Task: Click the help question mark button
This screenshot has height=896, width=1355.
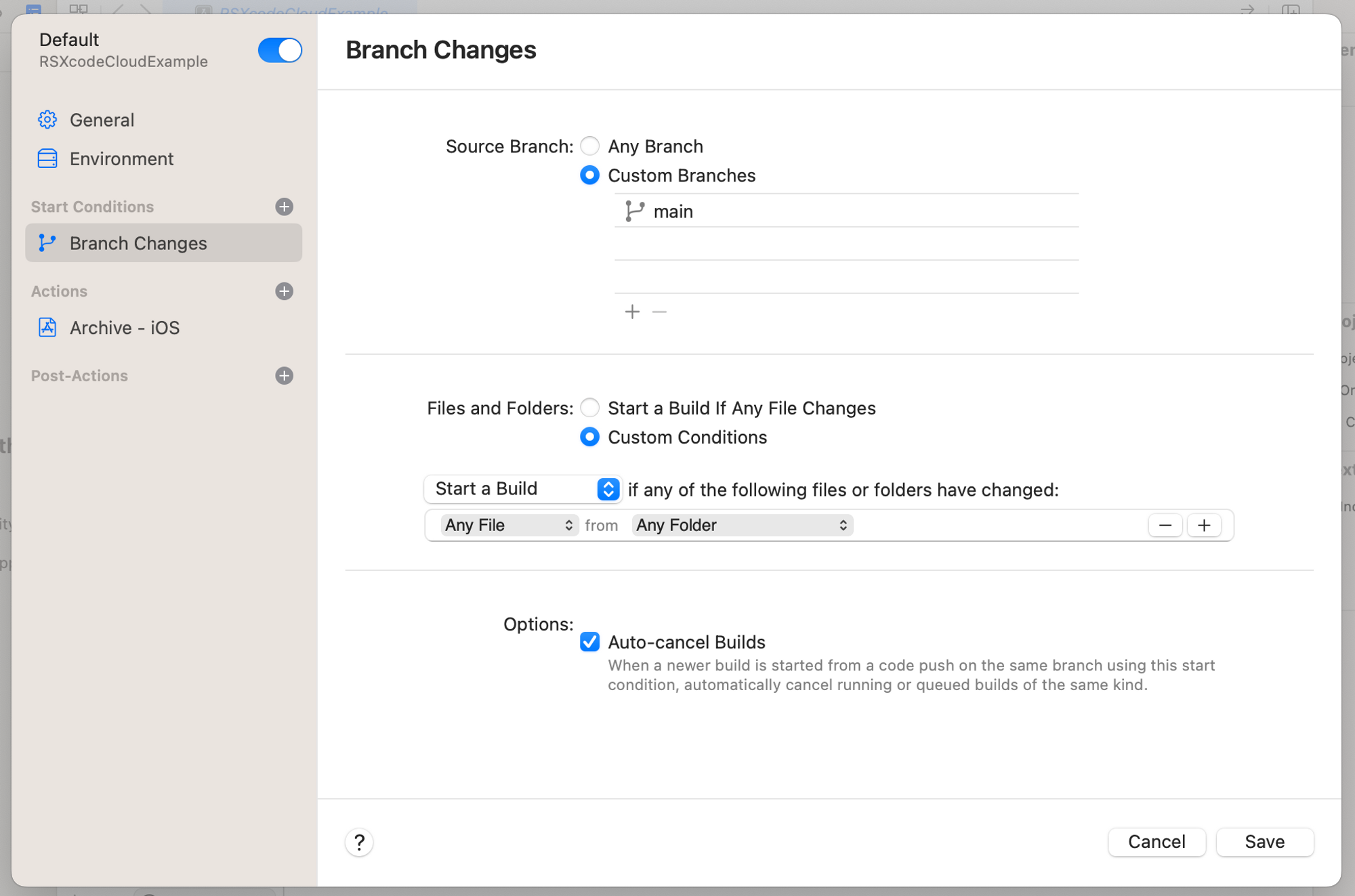Action: (x=359, y=842)
